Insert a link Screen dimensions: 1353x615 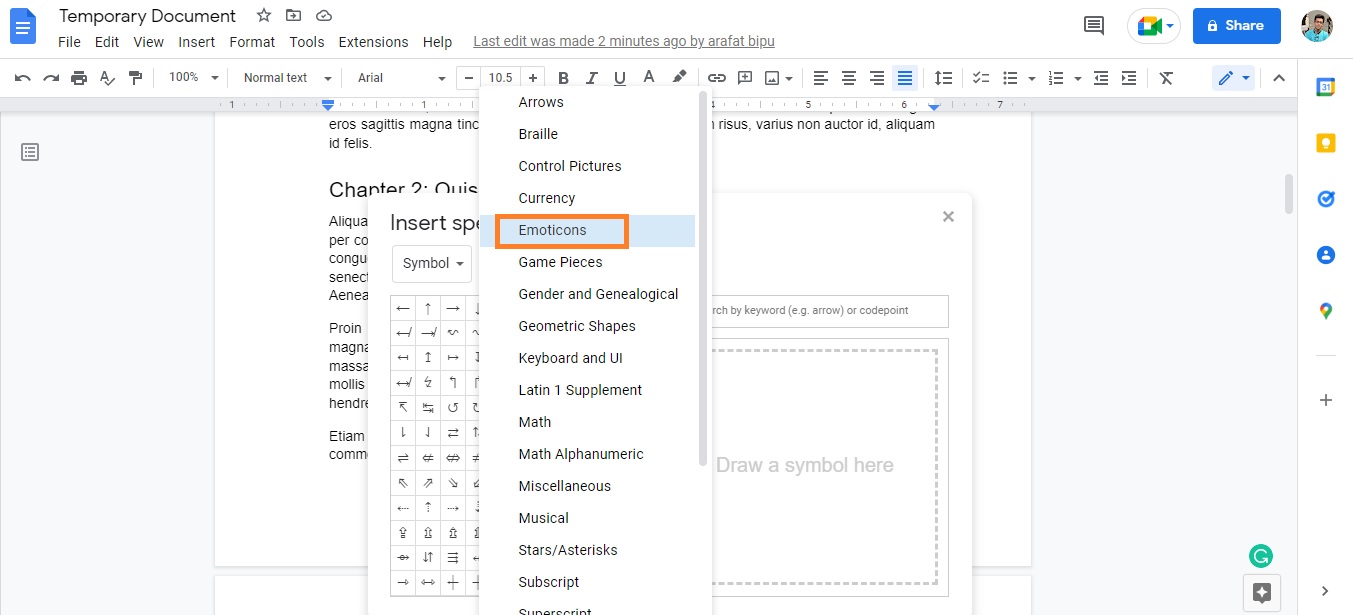716,77
